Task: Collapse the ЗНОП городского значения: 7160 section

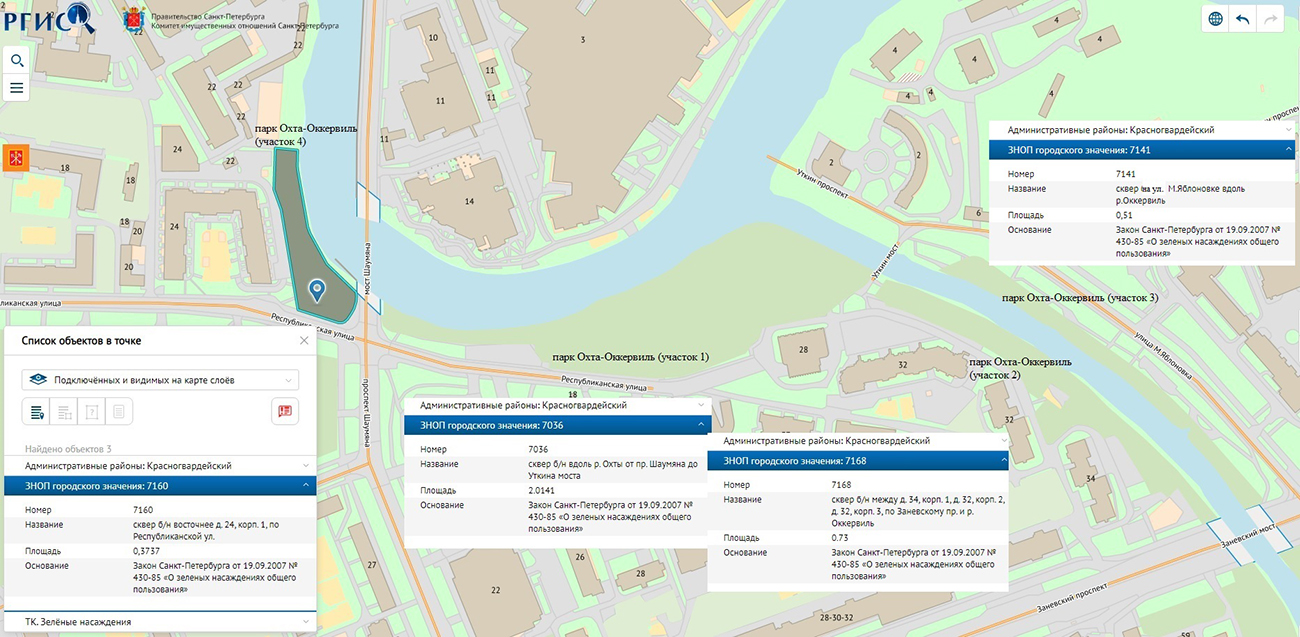Action: pyautogui.click(x=160, y=486)
